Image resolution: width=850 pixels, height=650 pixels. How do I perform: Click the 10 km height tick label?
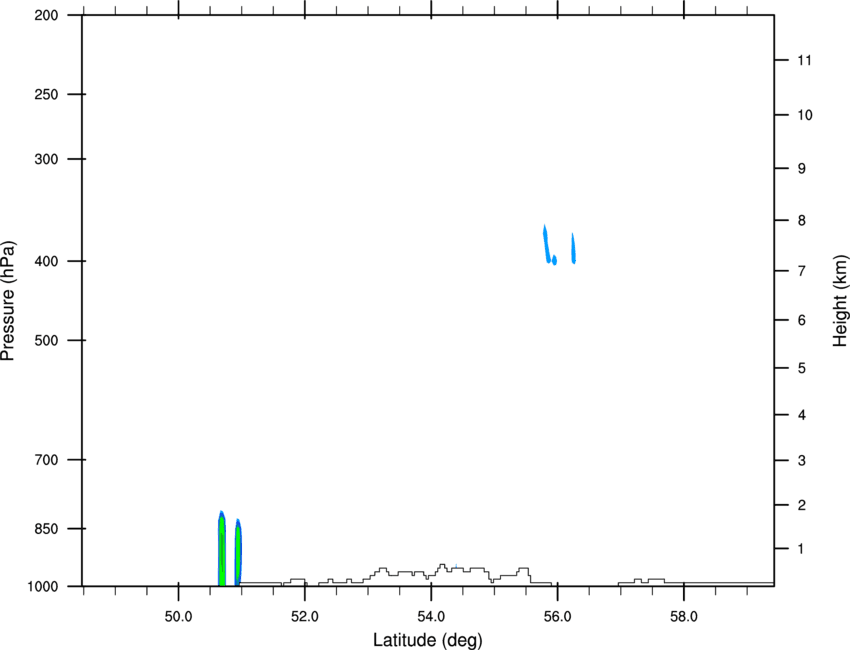coord(805,115)
